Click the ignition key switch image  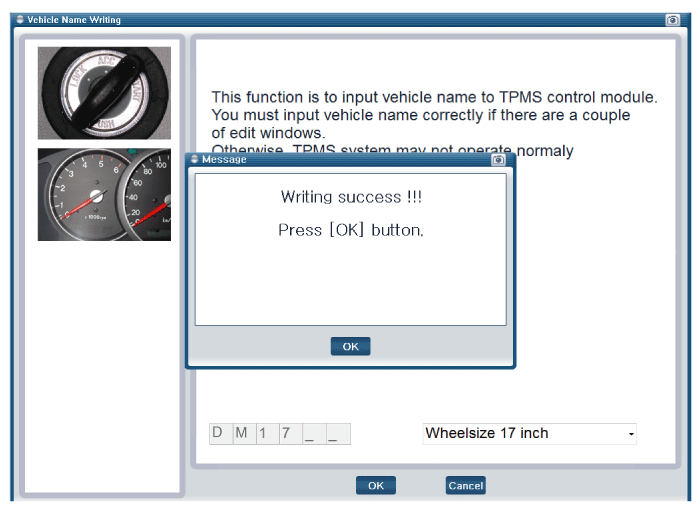pyautogui.click(x=104, y=92)
